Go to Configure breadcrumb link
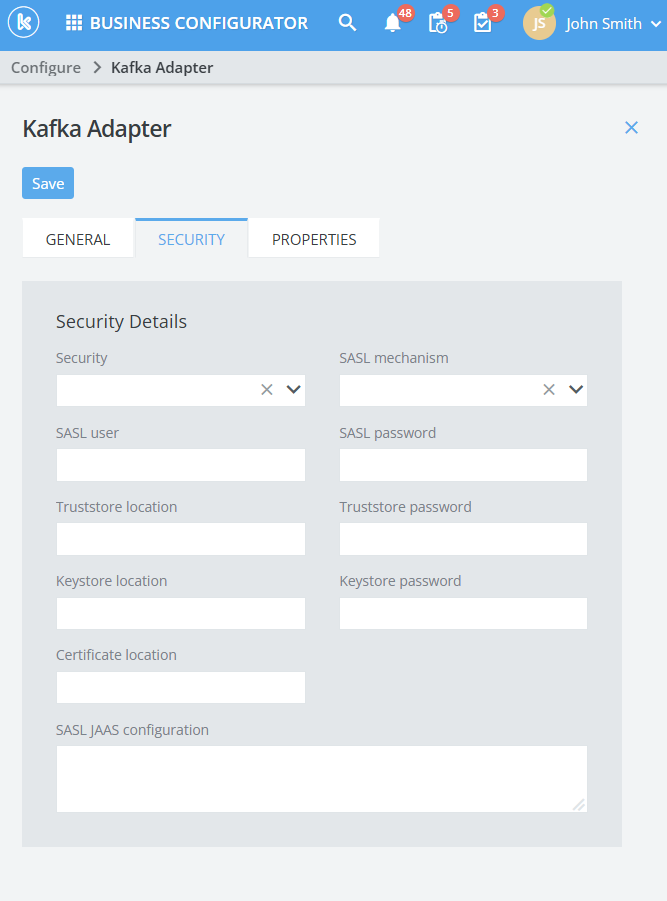The height and width of the screenshot is (901, 667). tap(46, 68)
